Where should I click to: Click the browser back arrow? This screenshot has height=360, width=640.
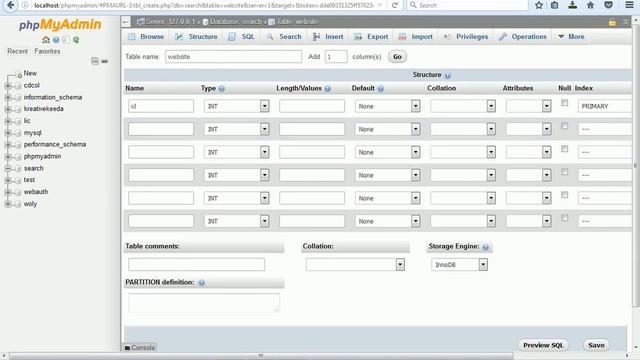(x=11, y=5)
